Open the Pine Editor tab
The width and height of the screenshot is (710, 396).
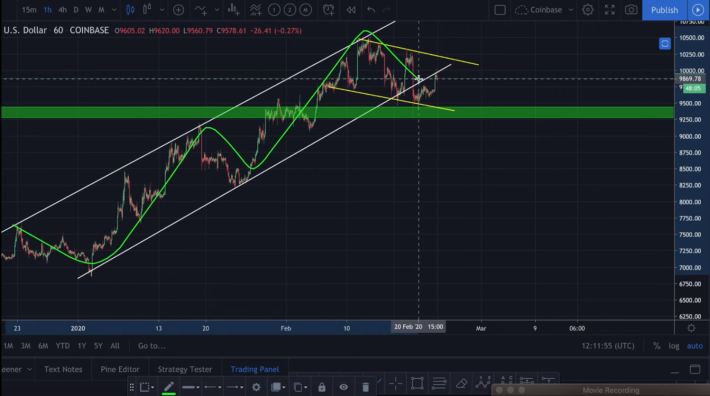click(120, 369)
